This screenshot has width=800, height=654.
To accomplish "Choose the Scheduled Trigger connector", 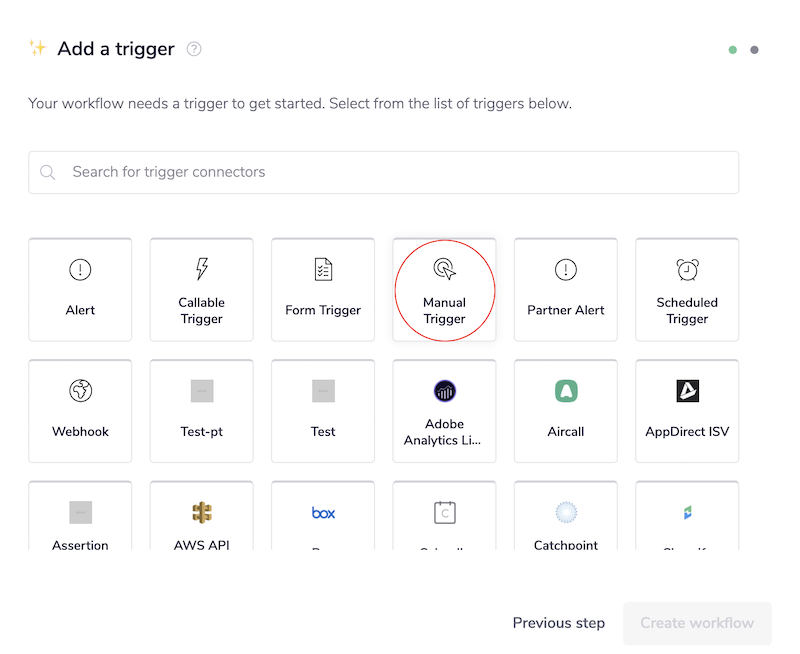I will 686,290.
